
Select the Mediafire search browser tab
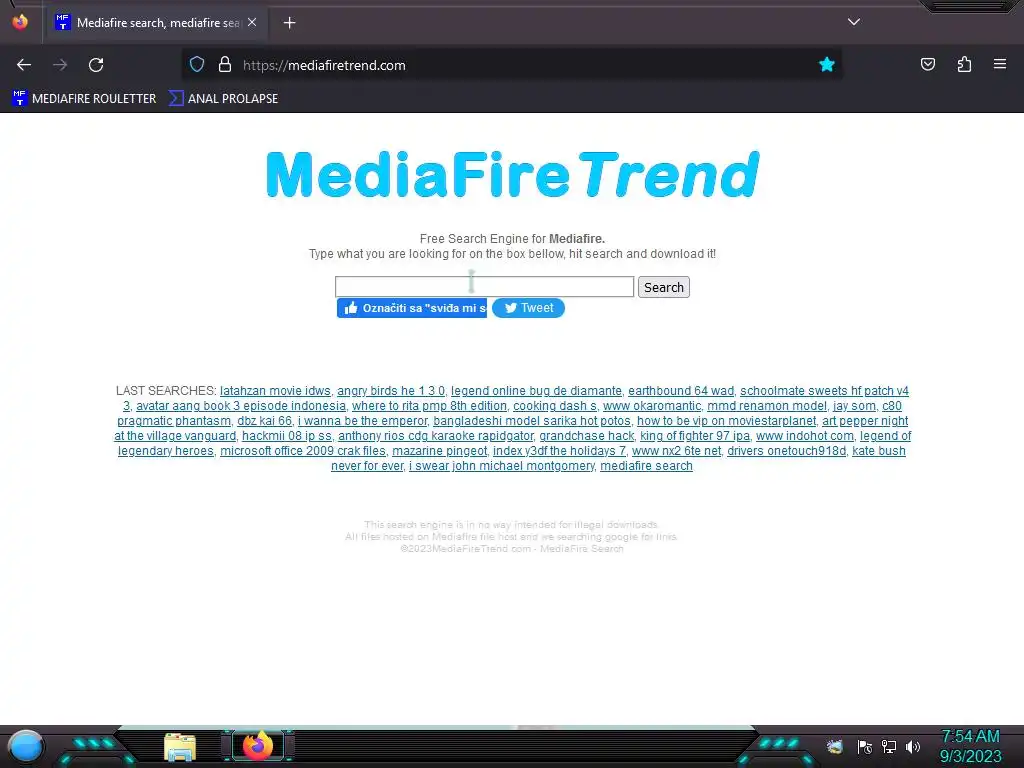coord(157,23)
